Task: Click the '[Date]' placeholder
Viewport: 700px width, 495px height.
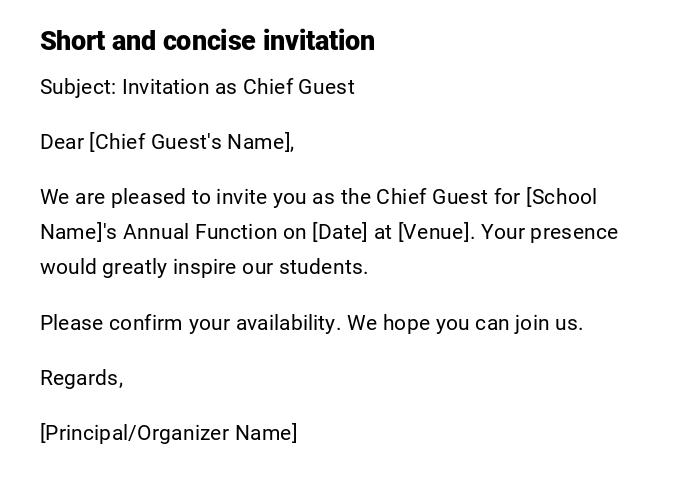Action: (x=340, y=232)
